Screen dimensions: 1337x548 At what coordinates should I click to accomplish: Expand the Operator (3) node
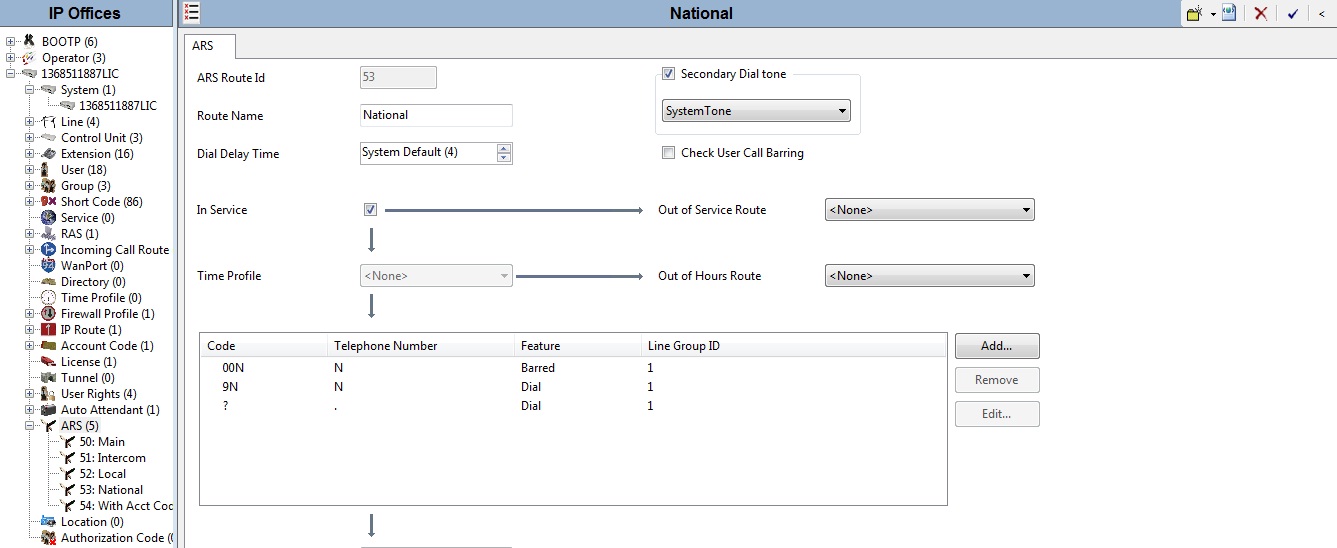10,58
